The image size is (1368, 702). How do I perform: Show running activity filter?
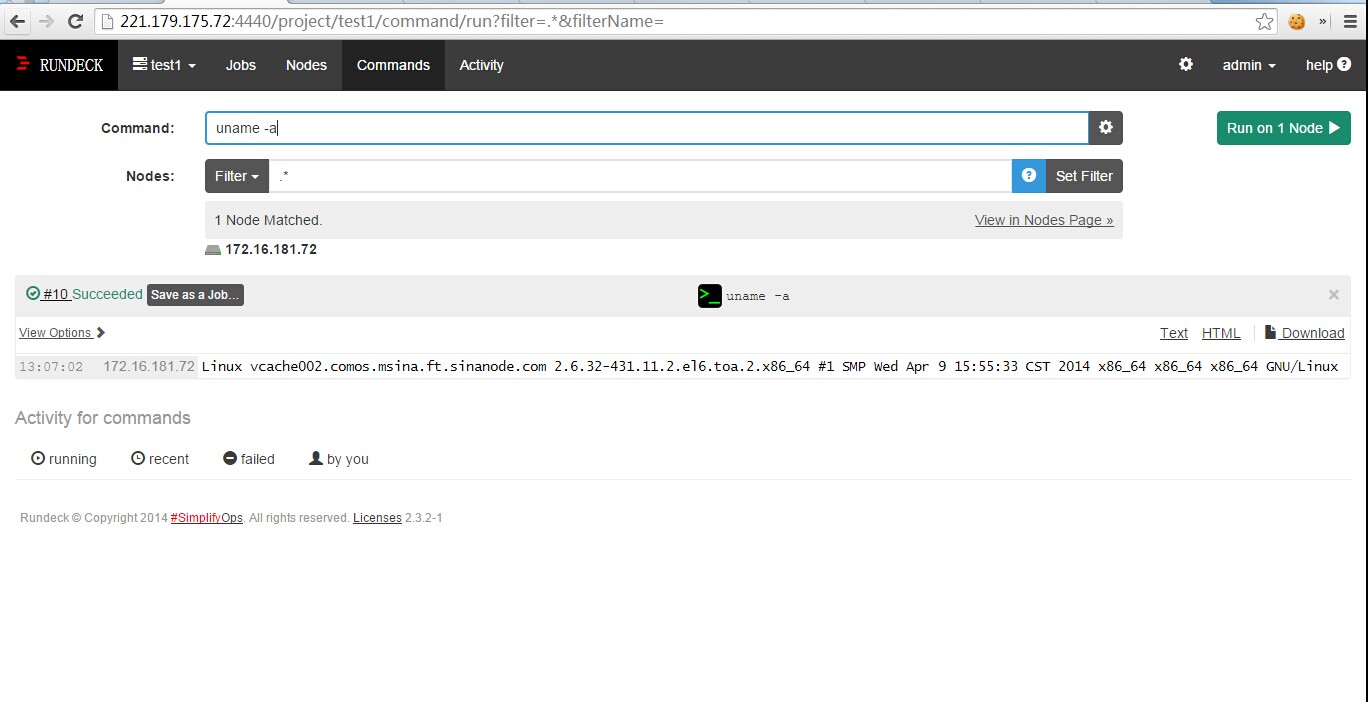point(64,459)
